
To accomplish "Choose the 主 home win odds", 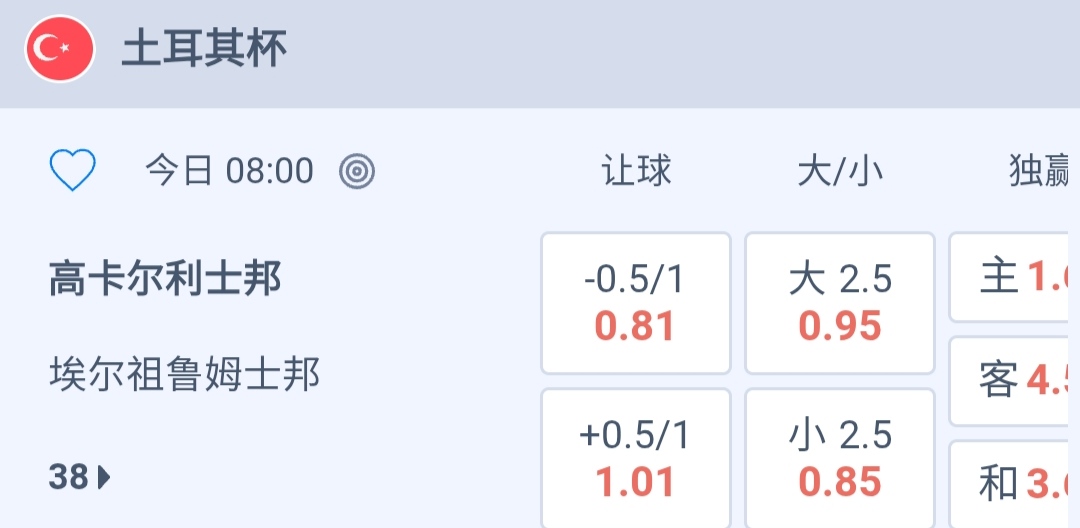I will (x=1012, y=277).
